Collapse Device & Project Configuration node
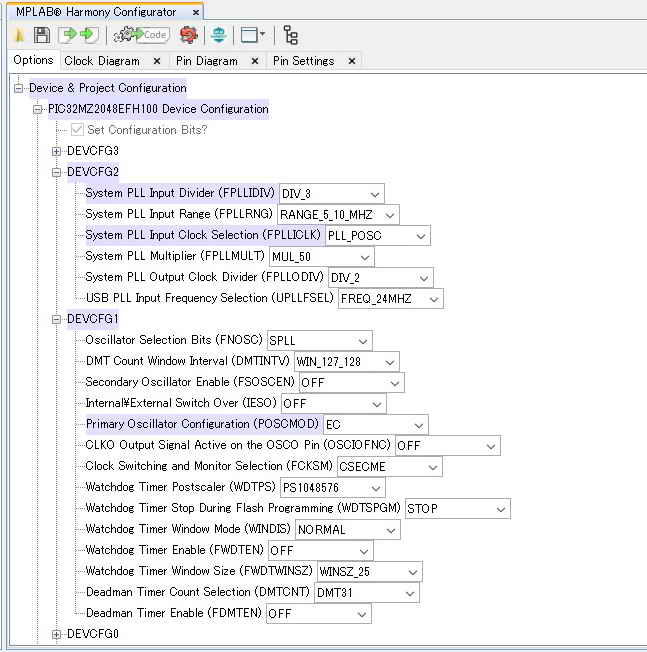 point(18,88)
